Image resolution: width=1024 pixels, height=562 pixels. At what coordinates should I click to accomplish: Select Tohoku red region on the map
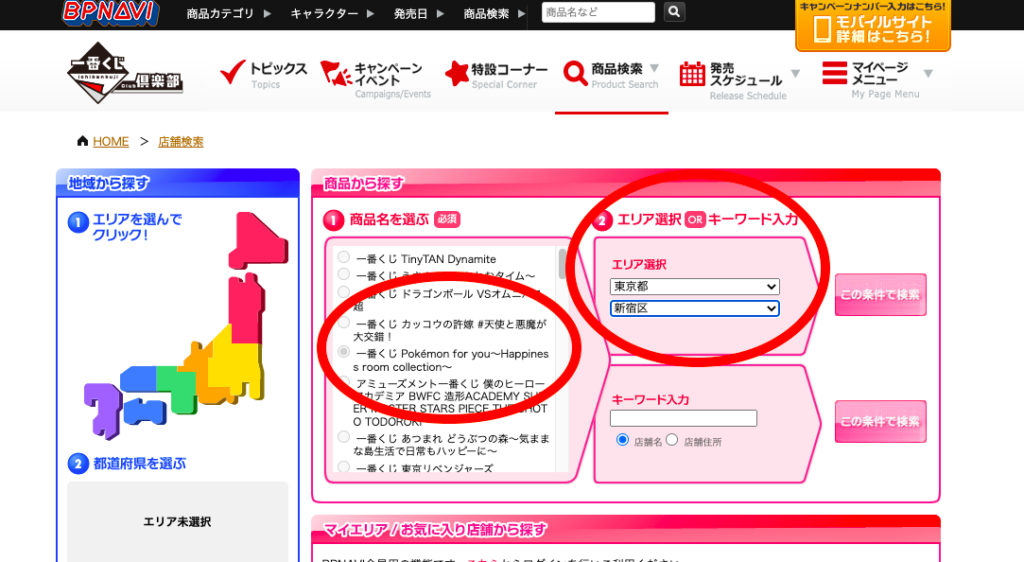(246, 308)
